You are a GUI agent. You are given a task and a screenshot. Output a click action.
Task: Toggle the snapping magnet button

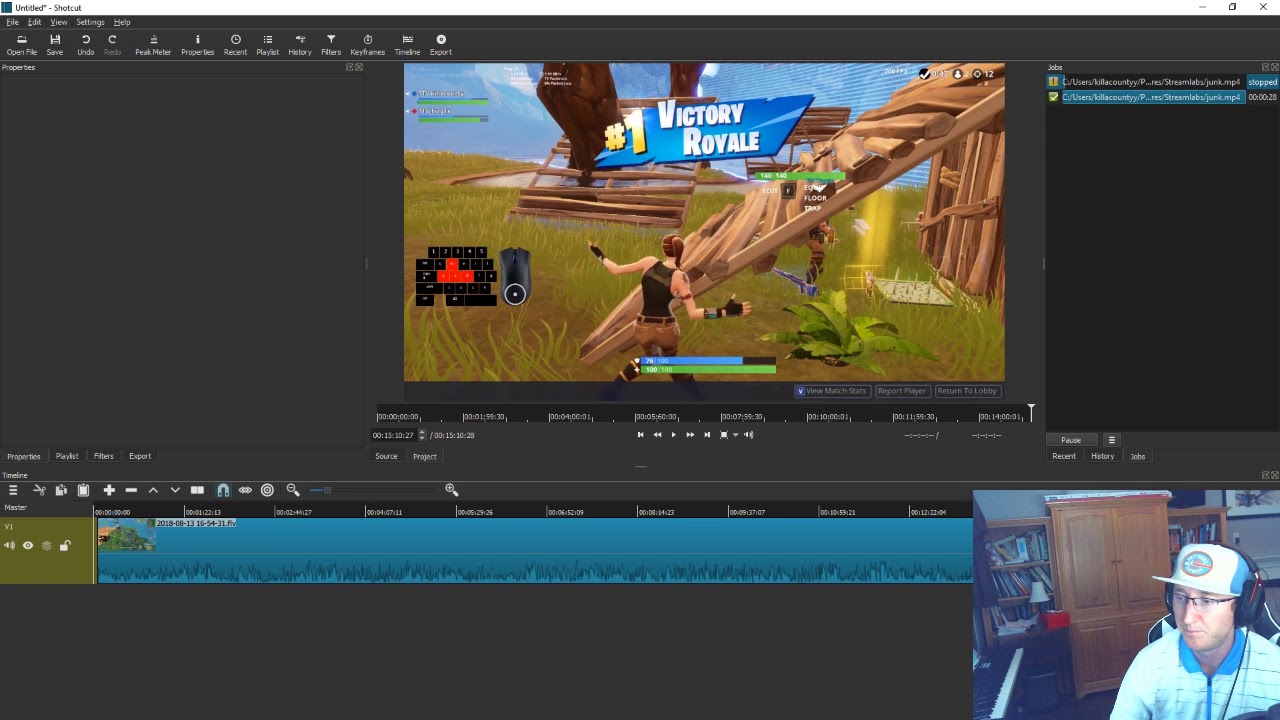coord(223,490)
